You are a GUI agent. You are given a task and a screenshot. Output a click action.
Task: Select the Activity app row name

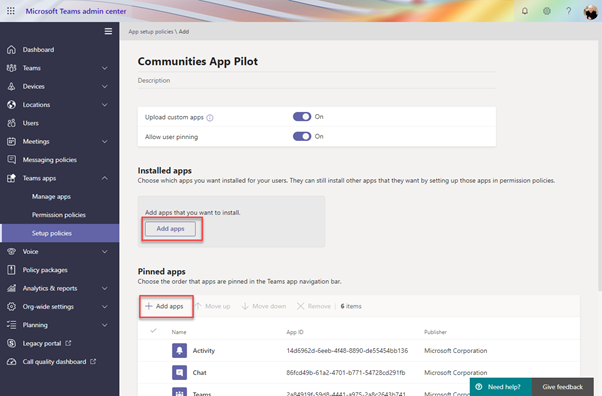click(203, 350)
